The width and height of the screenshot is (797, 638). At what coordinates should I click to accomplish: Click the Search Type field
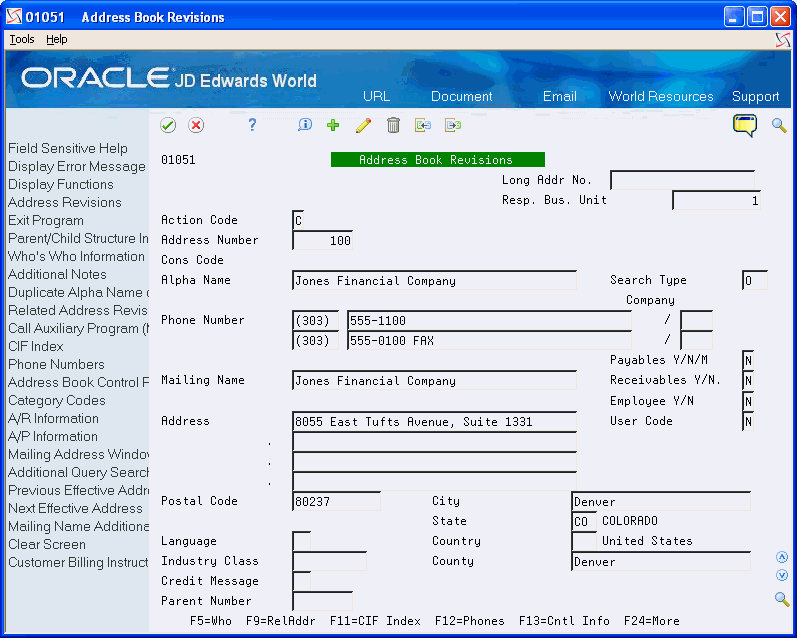coord(754,280)
